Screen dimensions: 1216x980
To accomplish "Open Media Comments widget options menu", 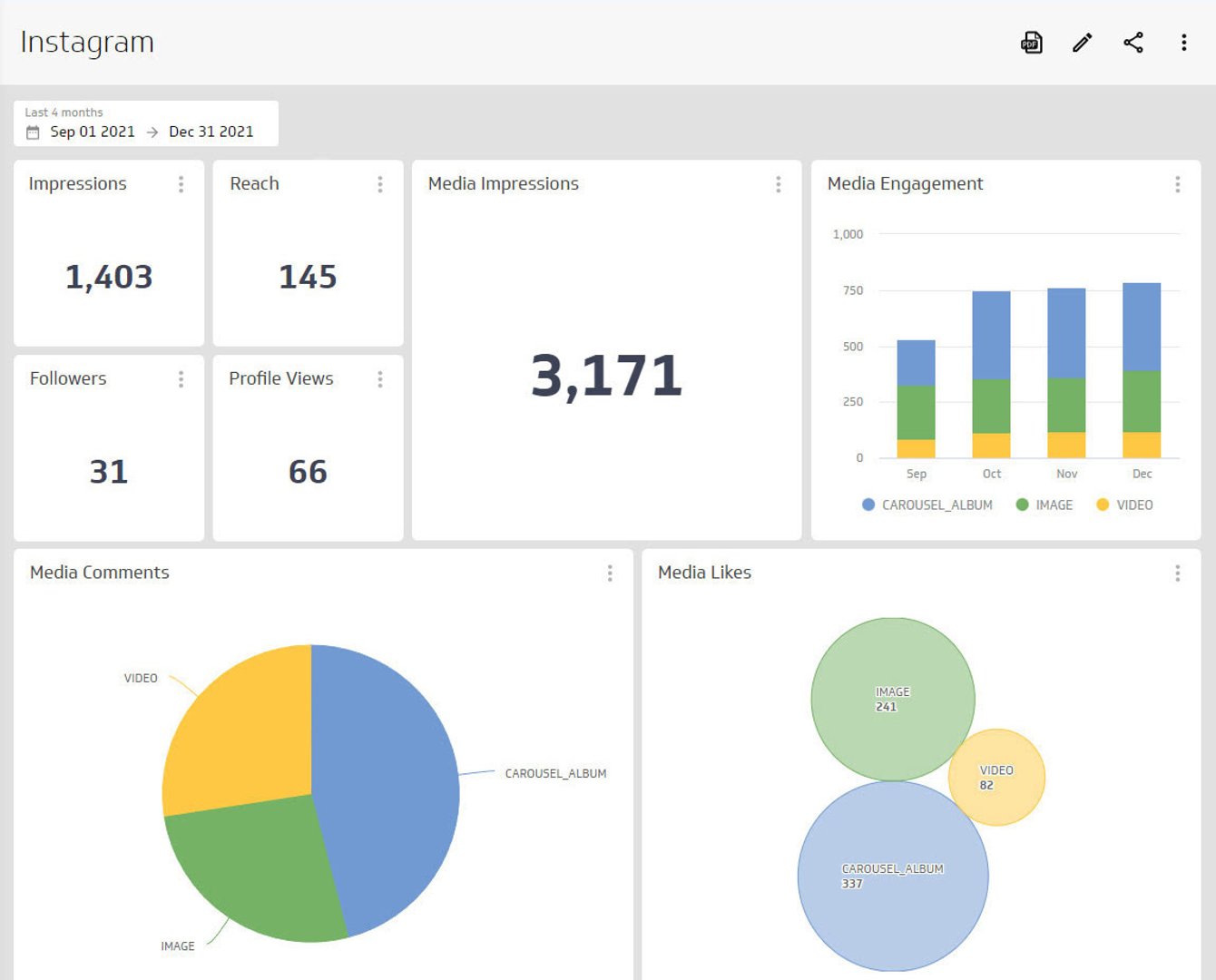I will [x=610, y=573].
